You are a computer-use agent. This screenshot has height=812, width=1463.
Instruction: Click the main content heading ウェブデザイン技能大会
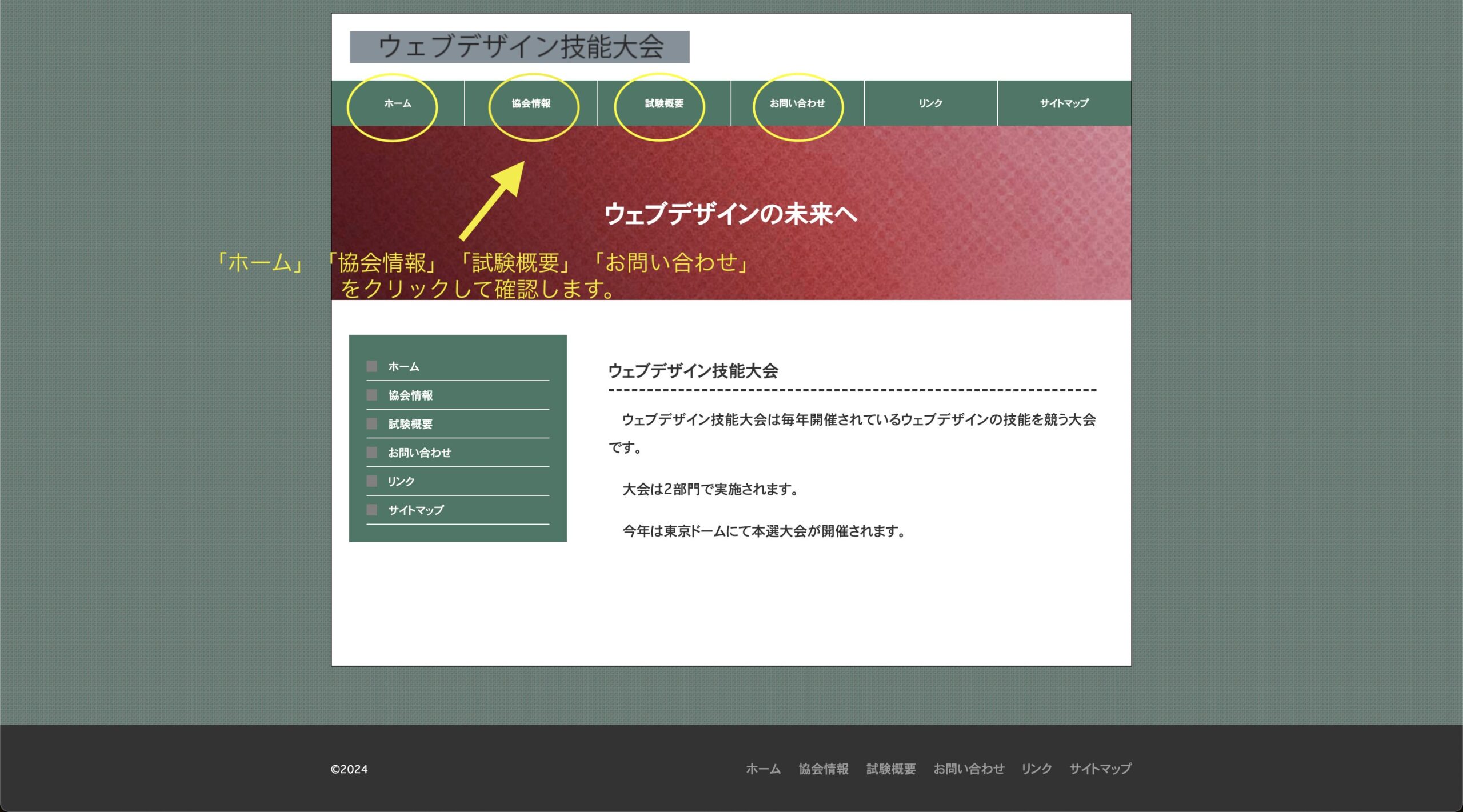693,371
